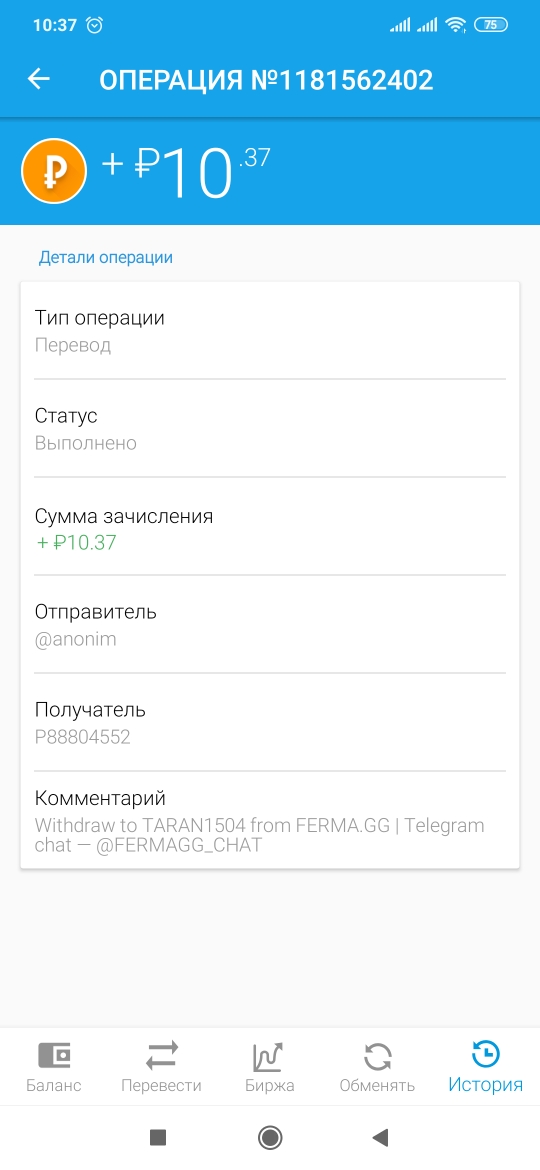The image size is (540, 1170).
Task: Tap the orange ruble currency icon
Action: coord(54,171)
